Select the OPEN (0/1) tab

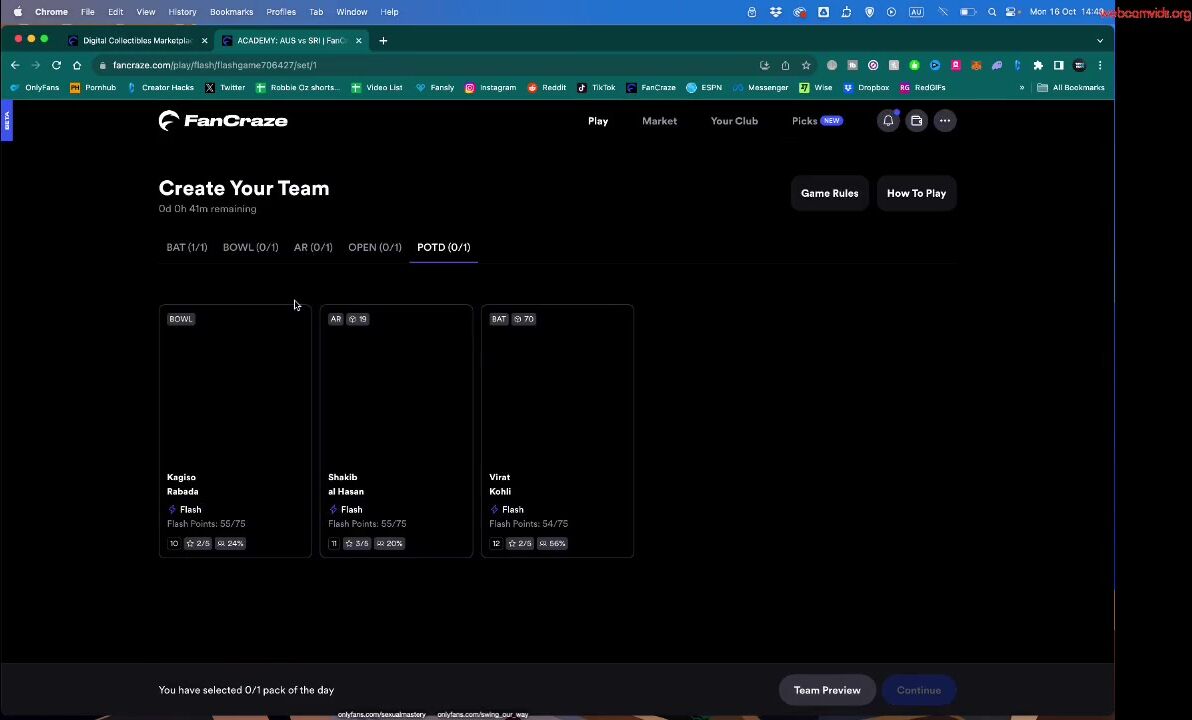pyautogui.click(x=374, y=247)
